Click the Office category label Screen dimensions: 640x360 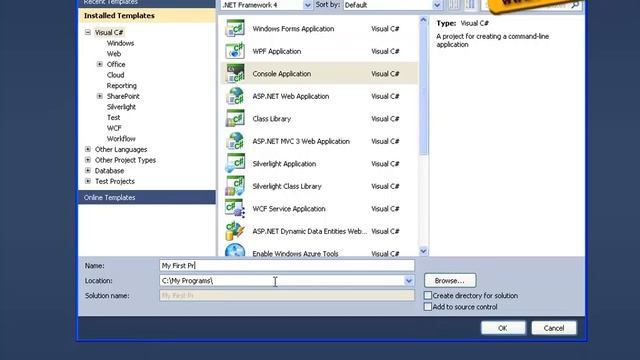tap(116, 64)
